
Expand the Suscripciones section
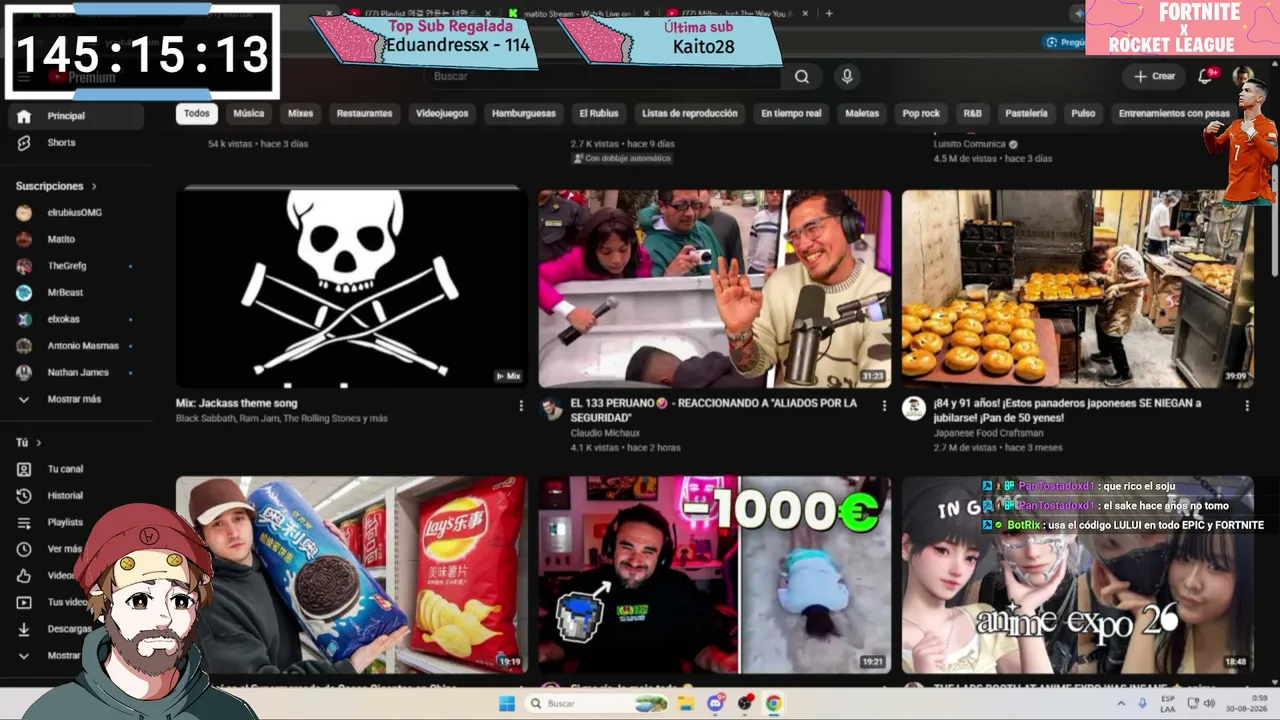click(x=57, y=186)
